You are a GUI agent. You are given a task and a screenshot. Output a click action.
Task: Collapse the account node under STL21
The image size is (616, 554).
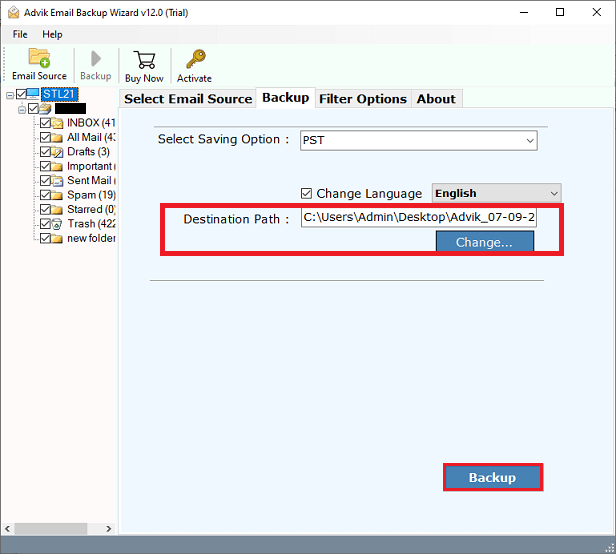click(x=22, y=109)
